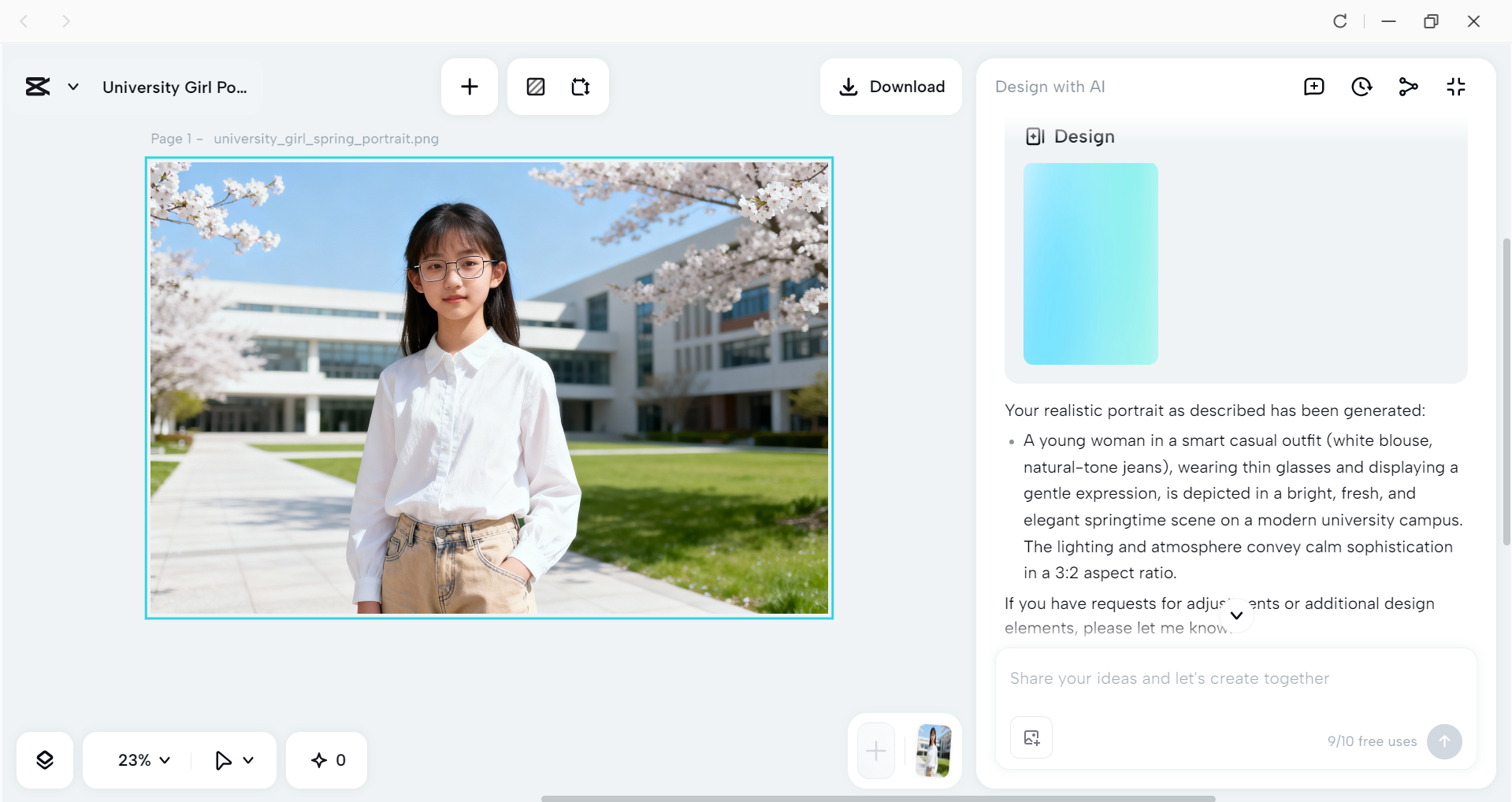Share the design from the AI panel
Screen dimensions: 1512x802
pos(1409,87)
